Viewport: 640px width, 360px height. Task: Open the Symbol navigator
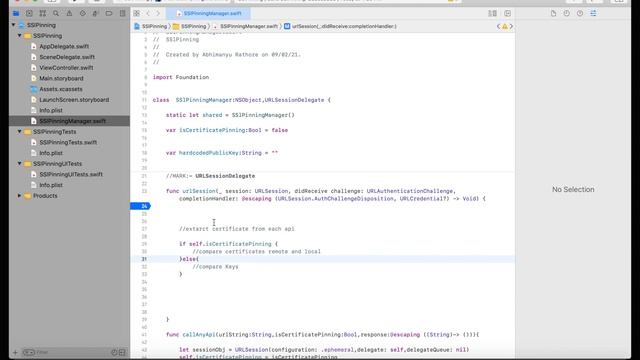pos(42,13)
